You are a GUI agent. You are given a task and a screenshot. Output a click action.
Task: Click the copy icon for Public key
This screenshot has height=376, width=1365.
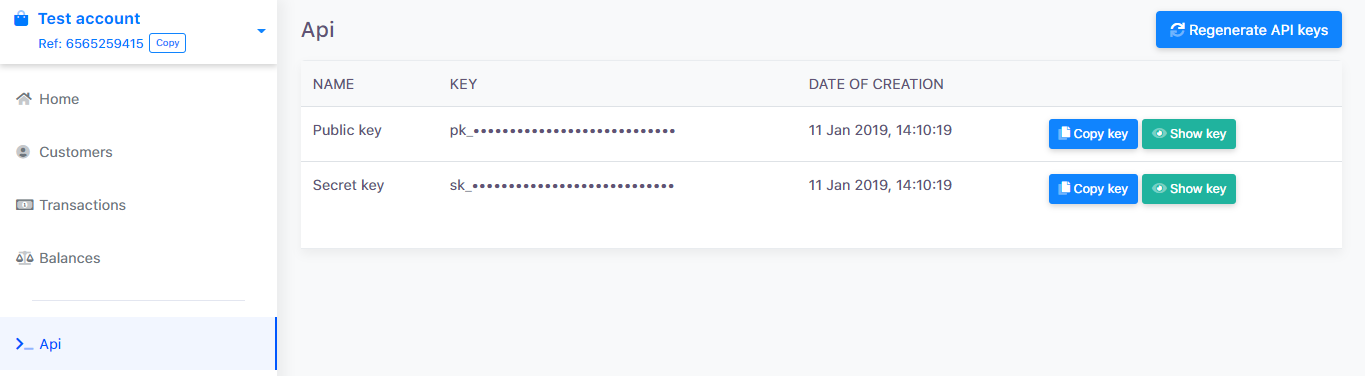tap(1064, 133)
